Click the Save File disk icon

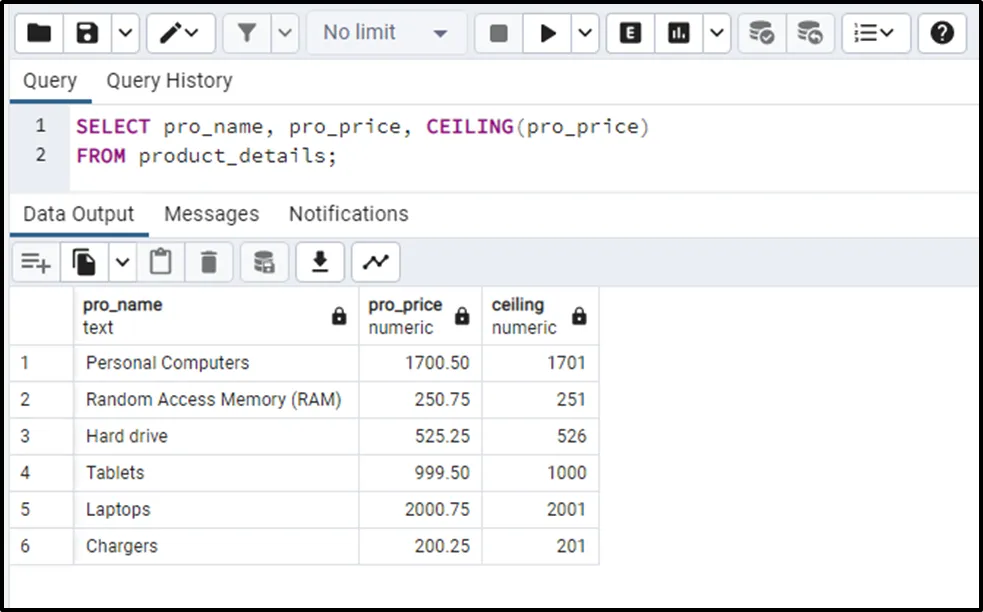pyautogui.click(x=88, y=33)
